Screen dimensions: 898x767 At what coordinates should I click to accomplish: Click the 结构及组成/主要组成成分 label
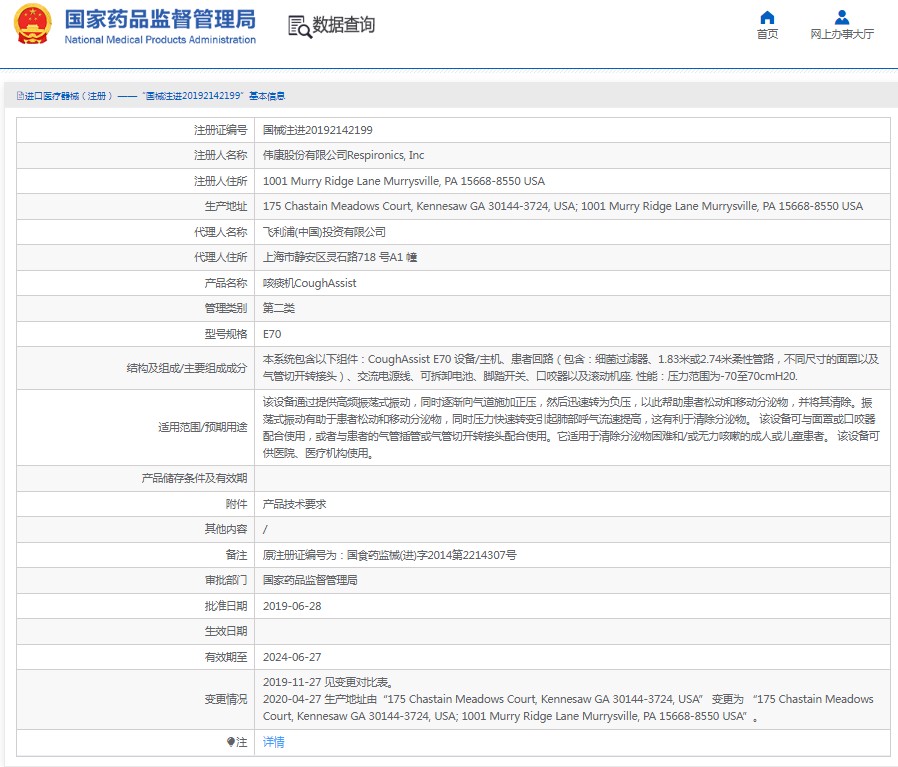187,368
